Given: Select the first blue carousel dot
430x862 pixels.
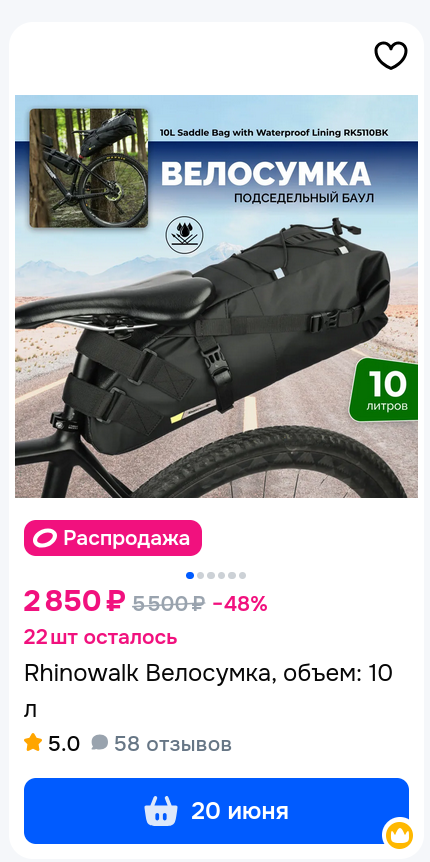Looking at the screenshot, I should tap(190, 576).
